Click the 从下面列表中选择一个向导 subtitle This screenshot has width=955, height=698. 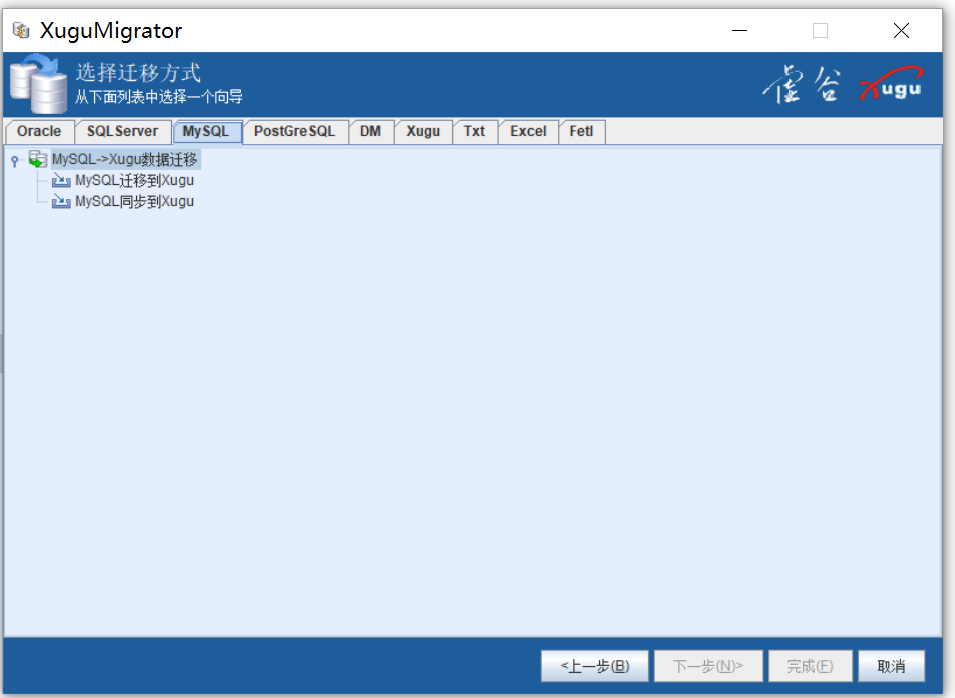[x=159, y=97]
